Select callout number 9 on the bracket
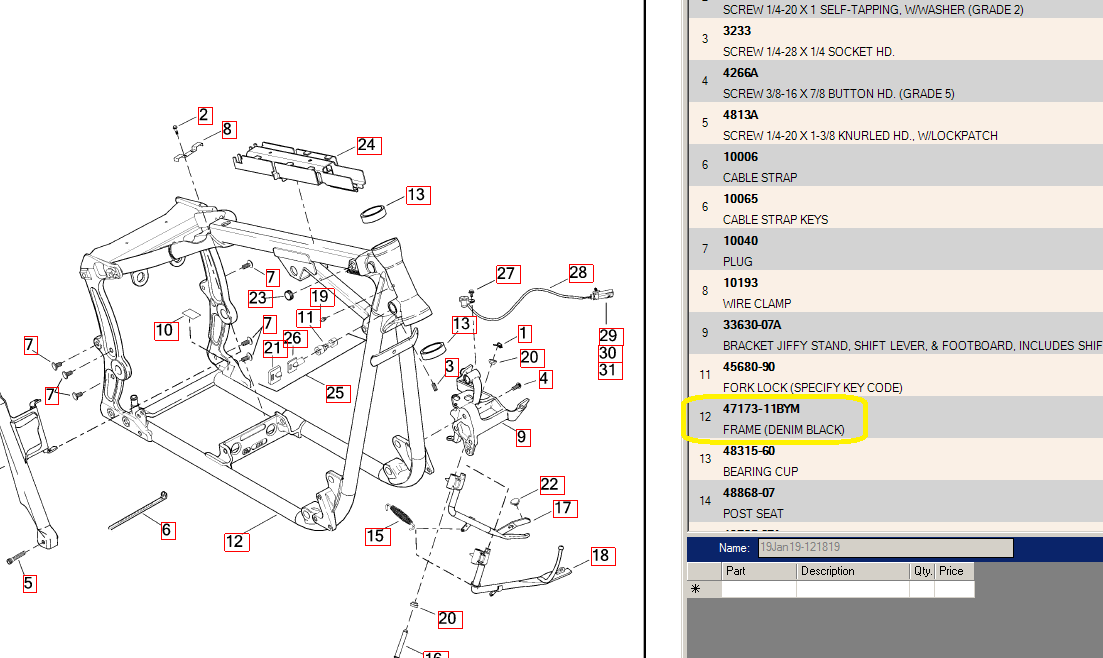Image resolution: width=1103 pixels, height=658 pixels. pos(523,436)
